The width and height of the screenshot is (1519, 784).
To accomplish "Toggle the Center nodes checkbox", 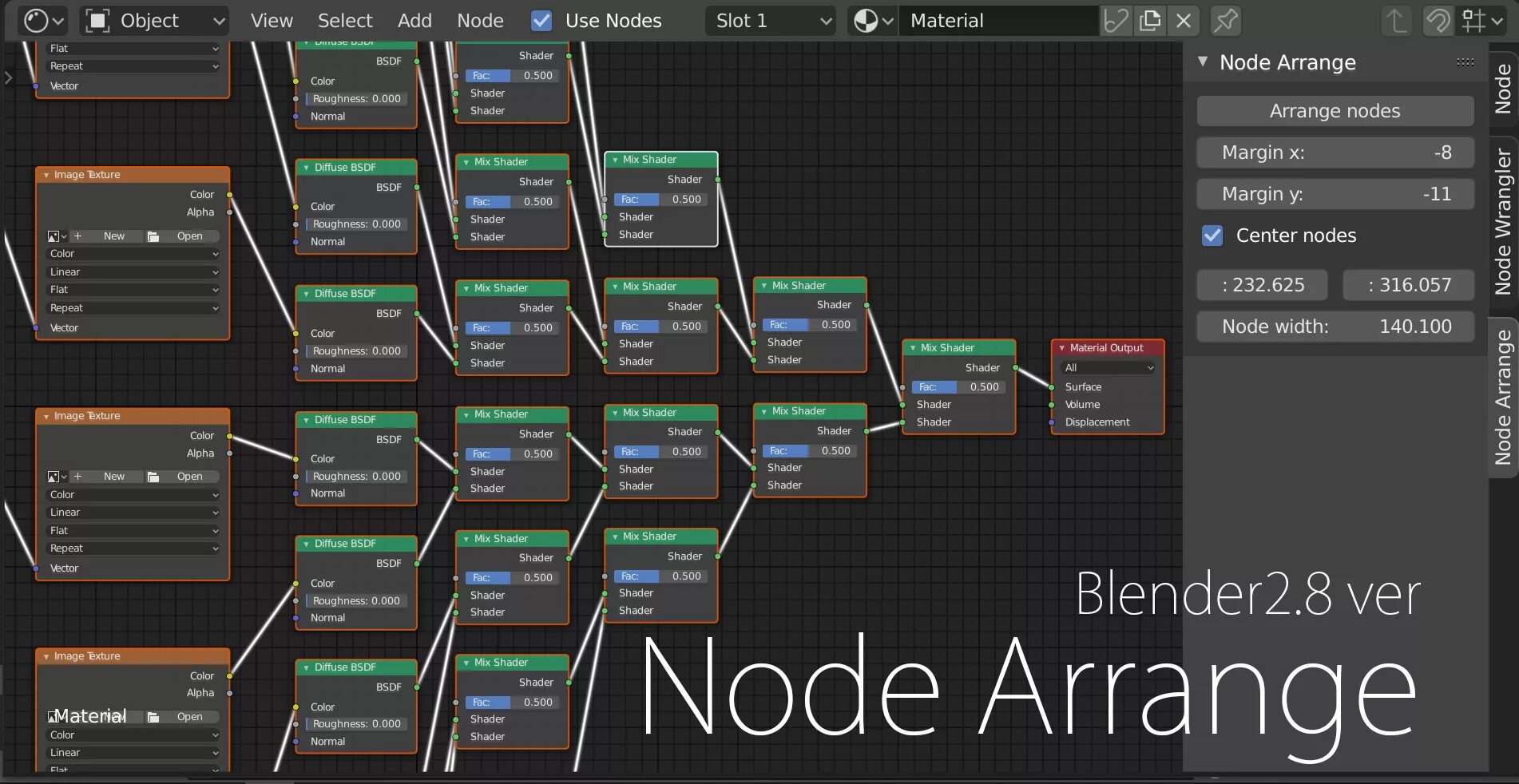I will 1212,236.
